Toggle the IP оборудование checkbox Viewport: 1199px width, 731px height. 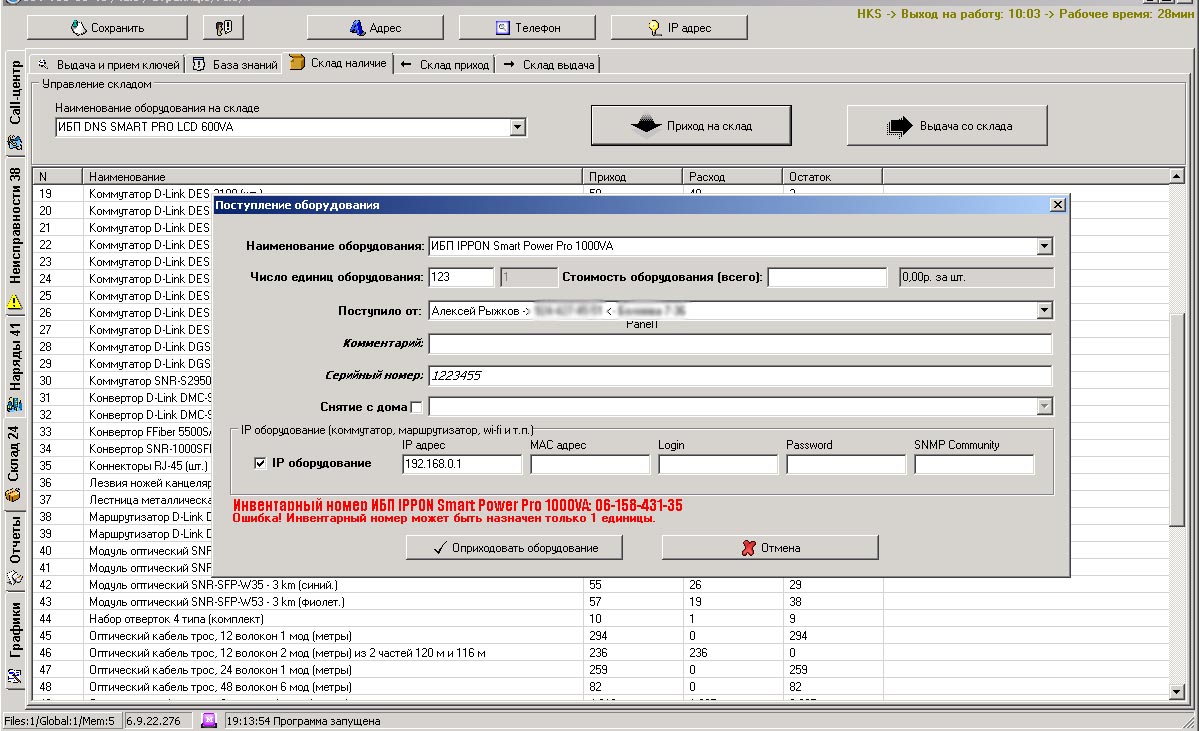[260, 463]
